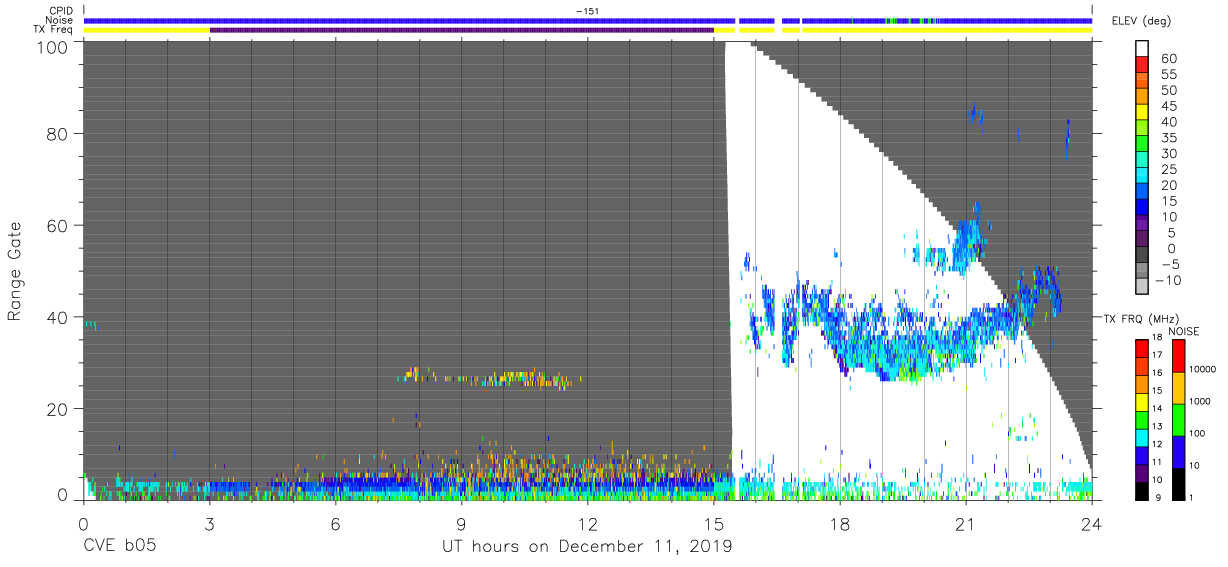
Task: Pick the red 55-60 segment of ELEV colorbar
Action: pos(1143,66)
